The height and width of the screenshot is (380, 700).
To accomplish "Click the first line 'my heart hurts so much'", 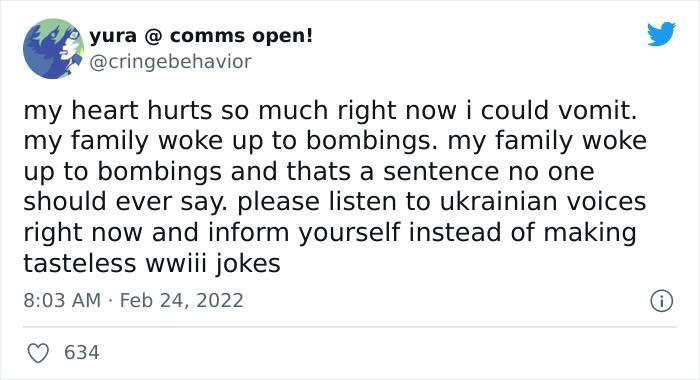I will (x=175, y=111).
